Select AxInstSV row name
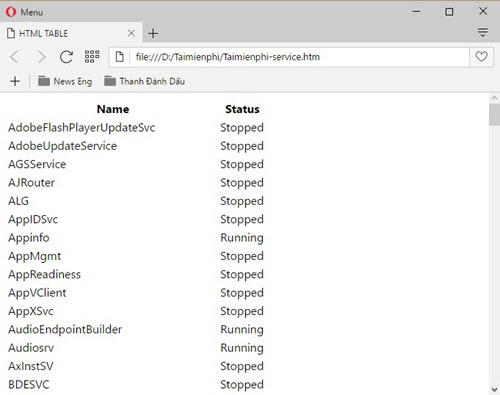The width and height of the screenshot is (500, 395). tap(31, 366)
